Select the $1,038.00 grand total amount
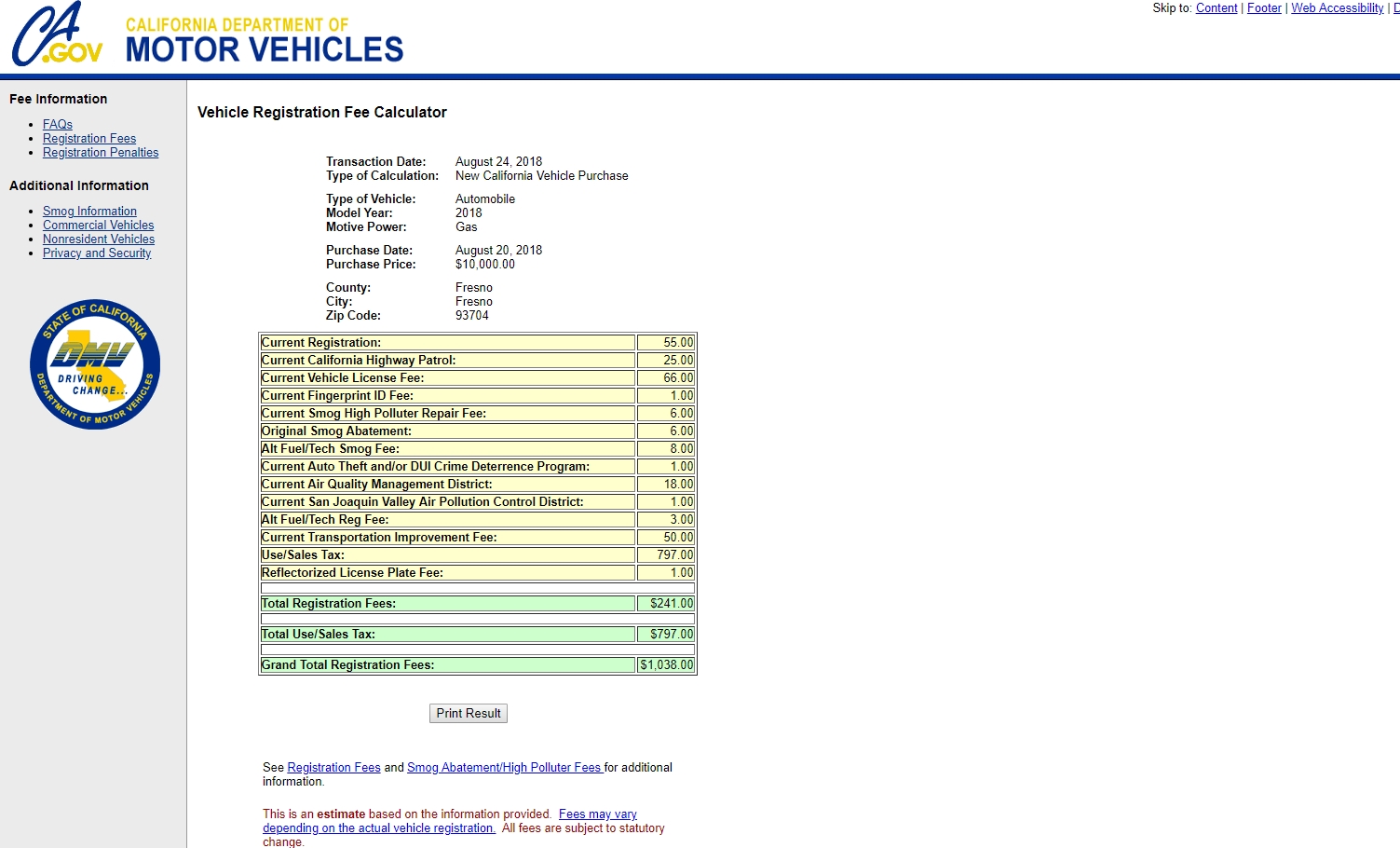 tap(666, 665)
